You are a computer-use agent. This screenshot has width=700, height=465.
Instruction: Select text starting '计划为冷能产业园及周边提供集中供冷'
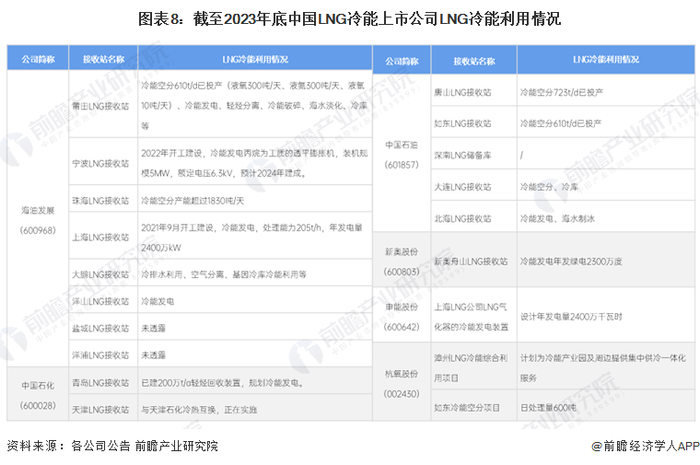click(x=603, y=368)
